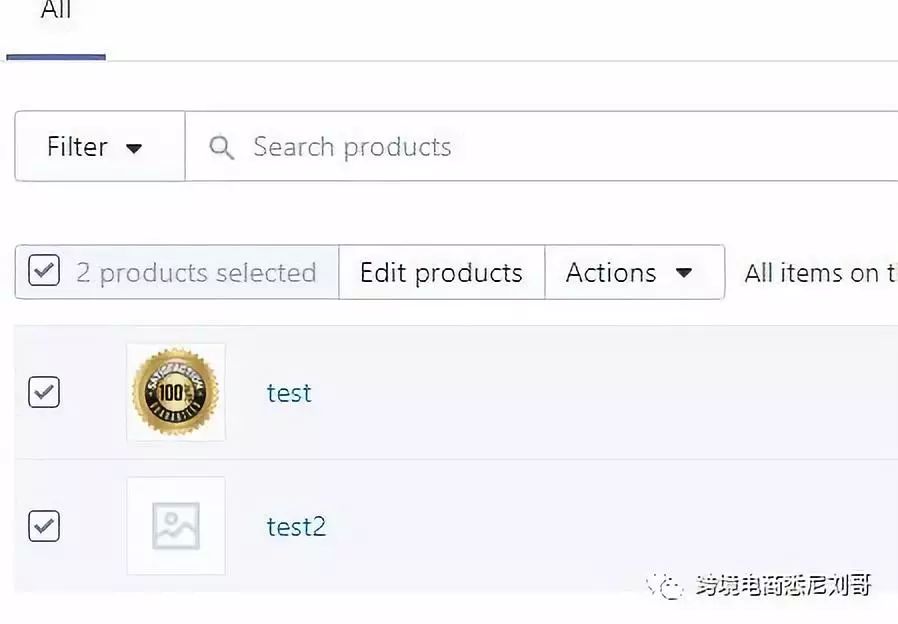Image resolution: width=898 pixels, height=624 pixels.
Task: Open the Filter dropdown
Action: pyautogui.click(x=98, y=146)
